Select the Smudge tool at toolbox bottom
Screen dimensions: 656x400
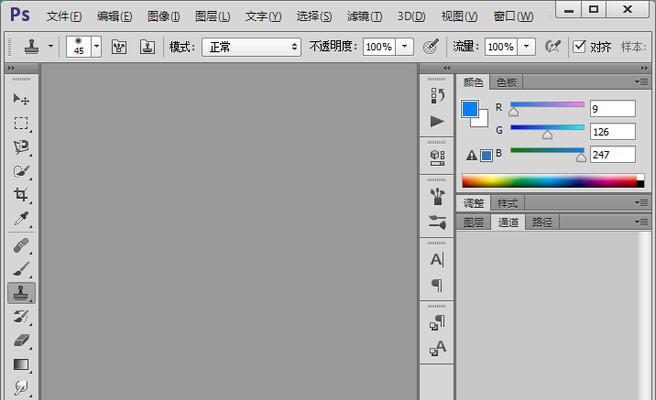(x=21, y=388)
